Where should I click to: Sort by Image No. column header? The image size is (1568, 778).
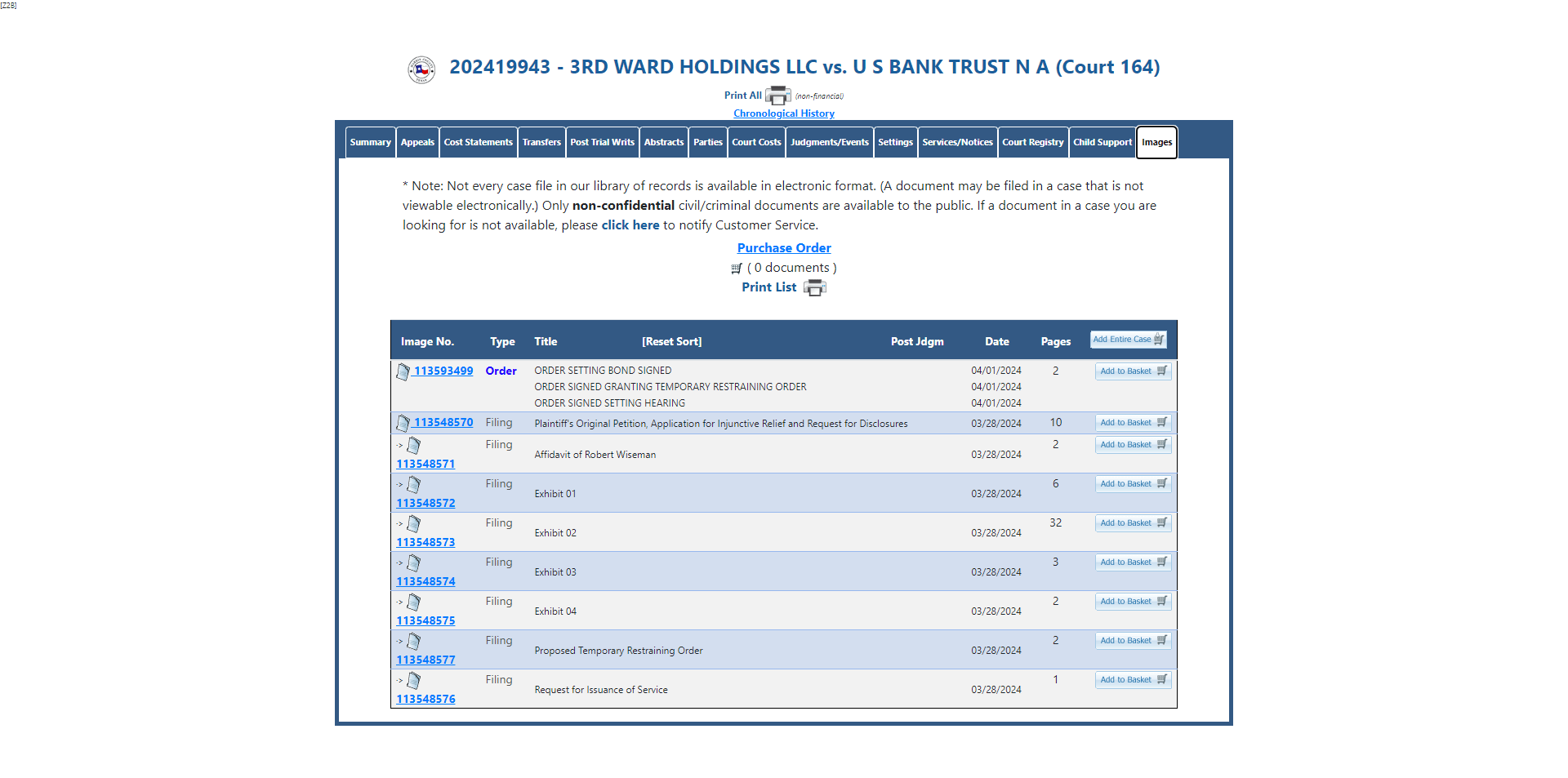(x=427, y=342)
